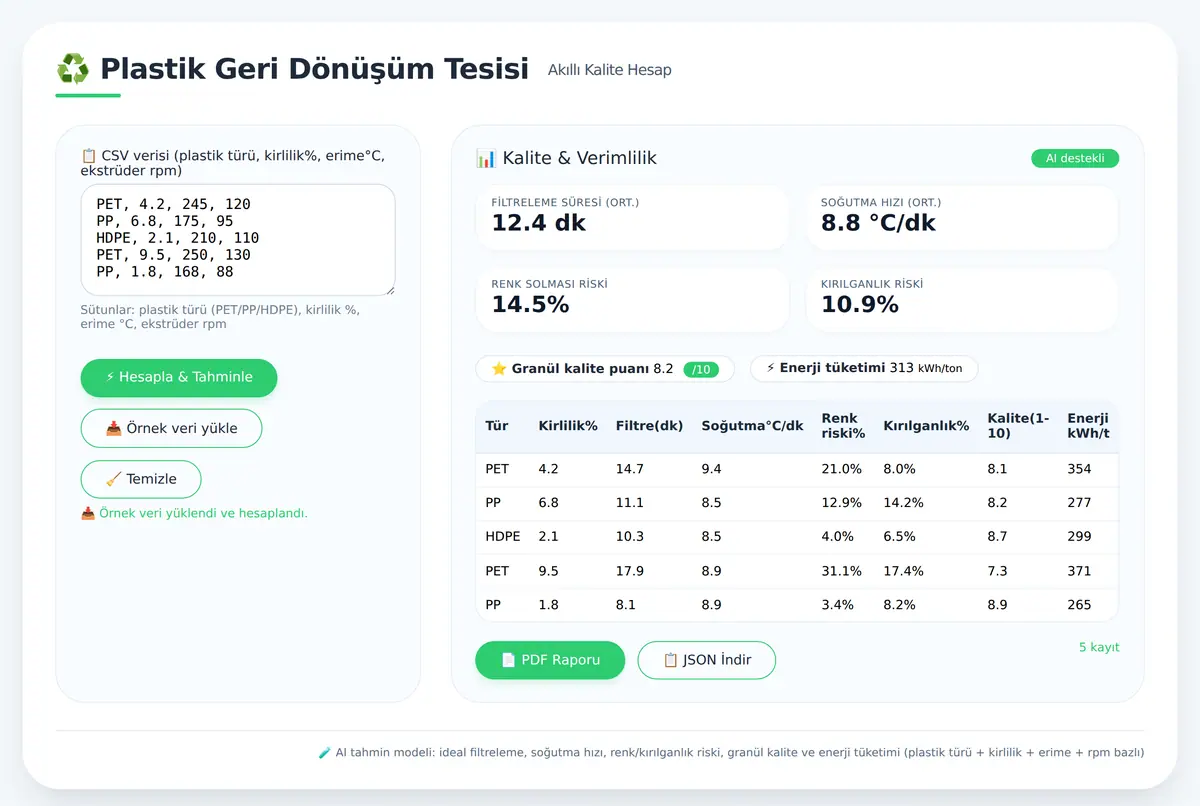Click the 31.1% color risk cell
This screenshot has height=806, width=1200.
pyautogui.click(x=841, y=570)
